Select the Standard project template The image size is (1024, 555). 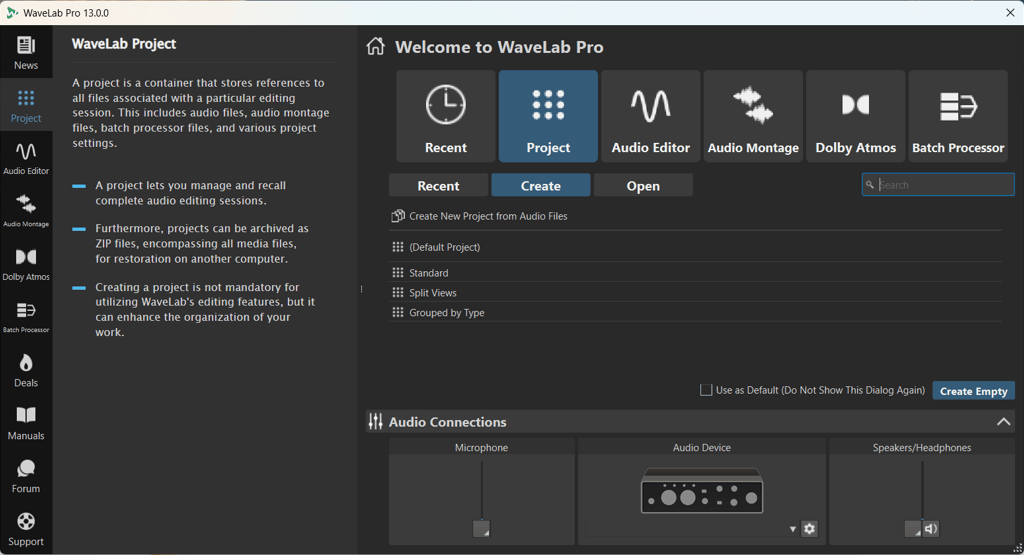click(696, 272)
